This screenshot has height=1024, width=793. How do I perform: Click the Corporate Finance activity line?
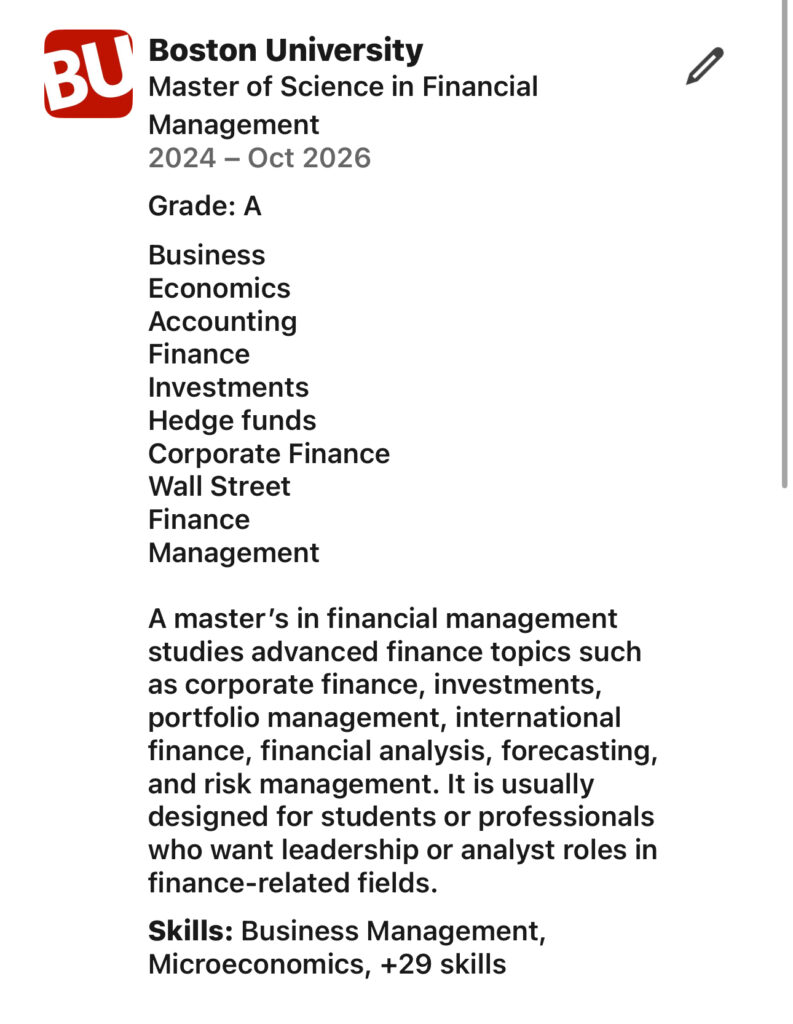coord(268,454)
